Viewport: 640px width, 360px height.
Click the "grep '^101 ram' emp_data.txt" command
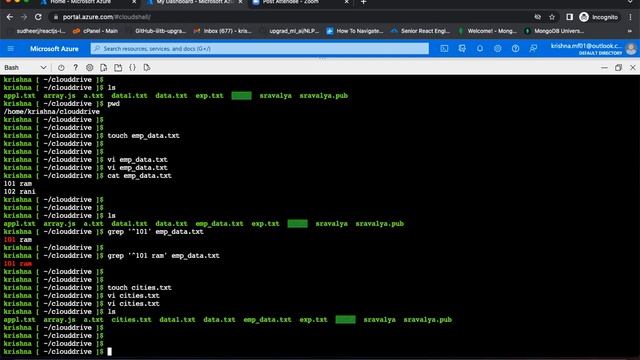[x=163, y=256]
